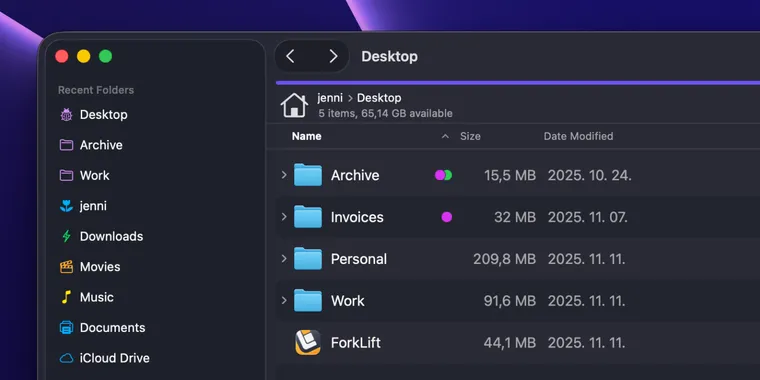Open Work in the sidebar list
This screenshot has width=760, height=380.
(x=95, y=175)
